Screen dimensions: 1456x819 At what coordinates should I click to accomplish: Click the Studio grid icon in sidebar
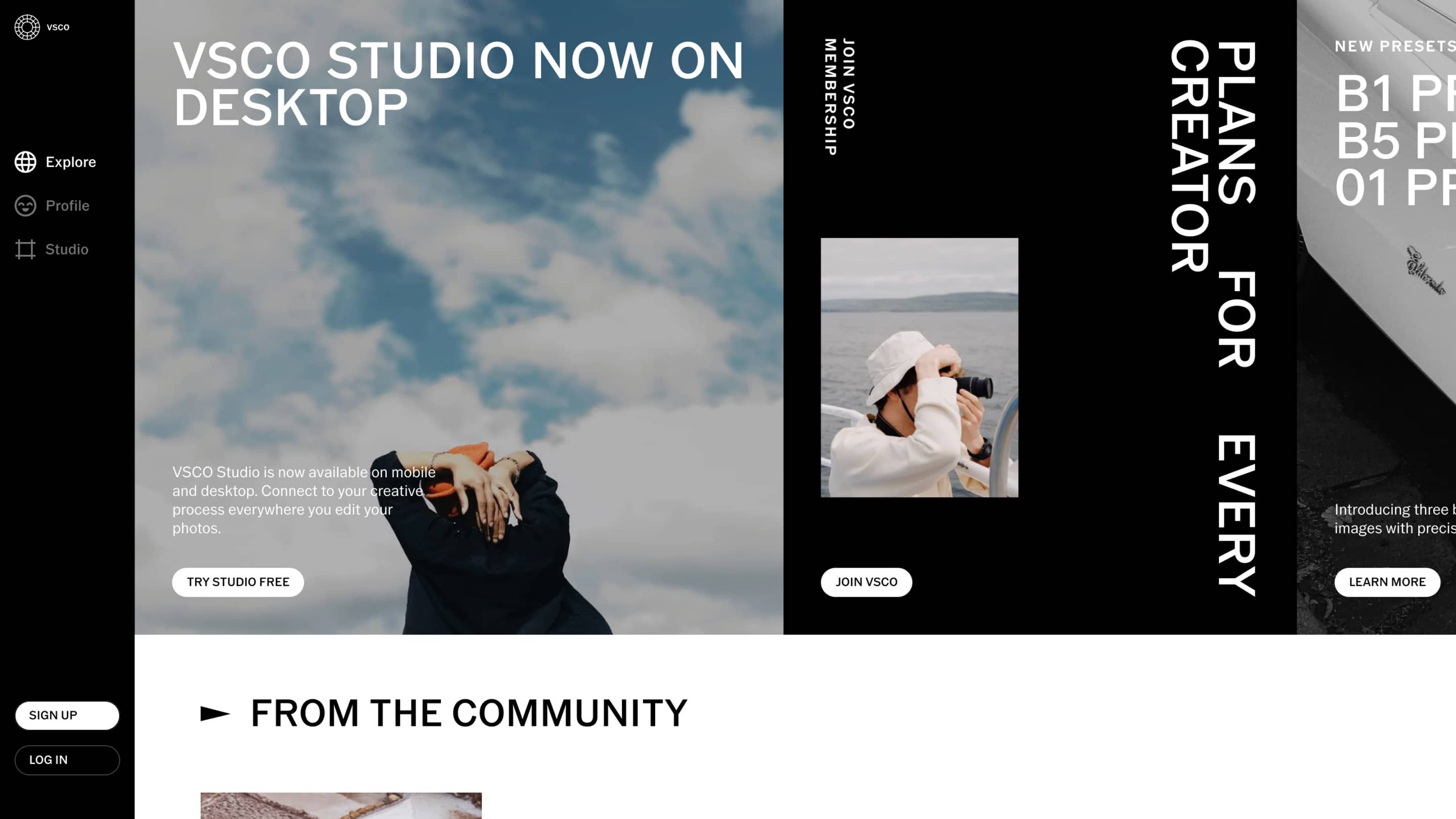(x=25, y=249)
